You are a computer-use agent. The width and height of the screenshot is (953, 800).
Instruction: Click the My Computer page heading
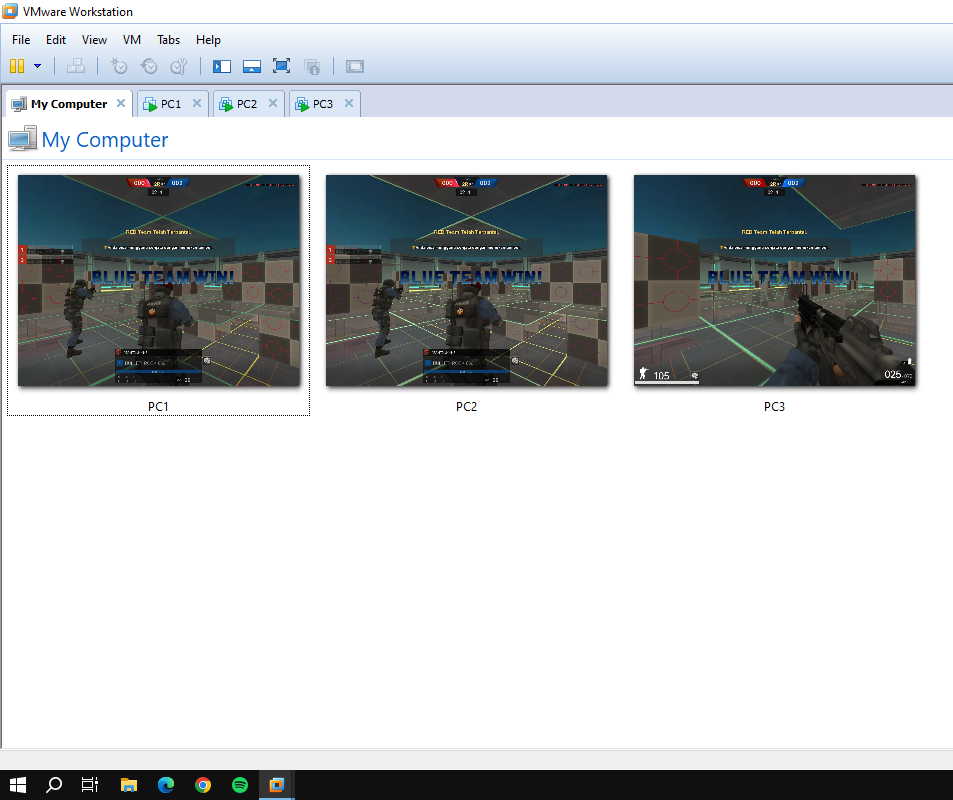tap(105, 140)
